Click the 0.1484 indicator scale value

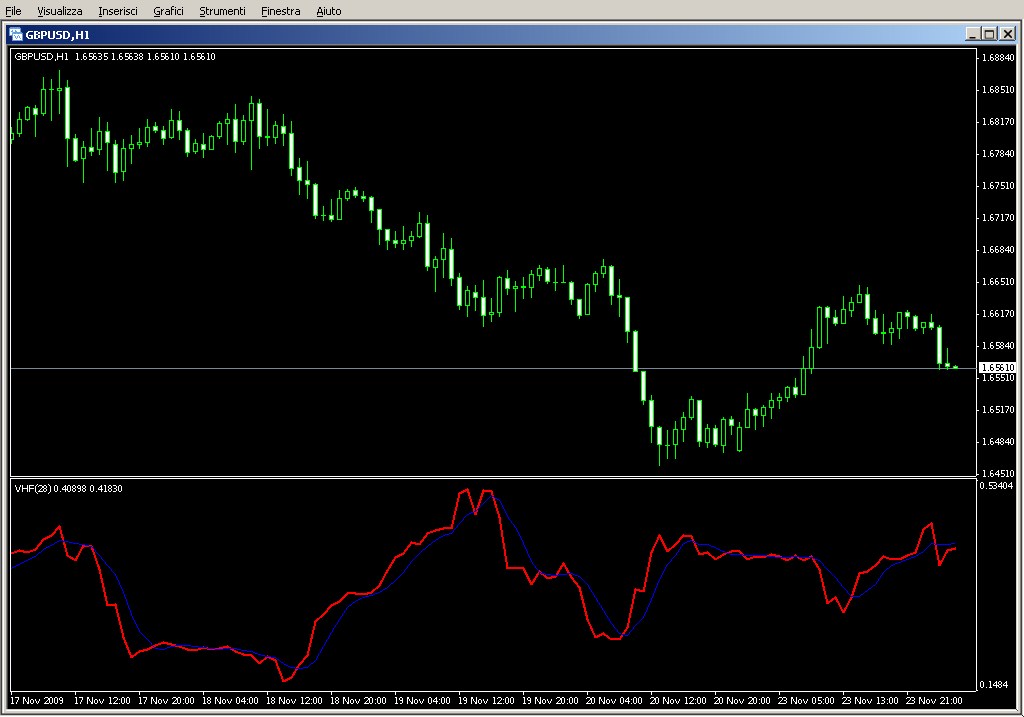click(993, 684)
